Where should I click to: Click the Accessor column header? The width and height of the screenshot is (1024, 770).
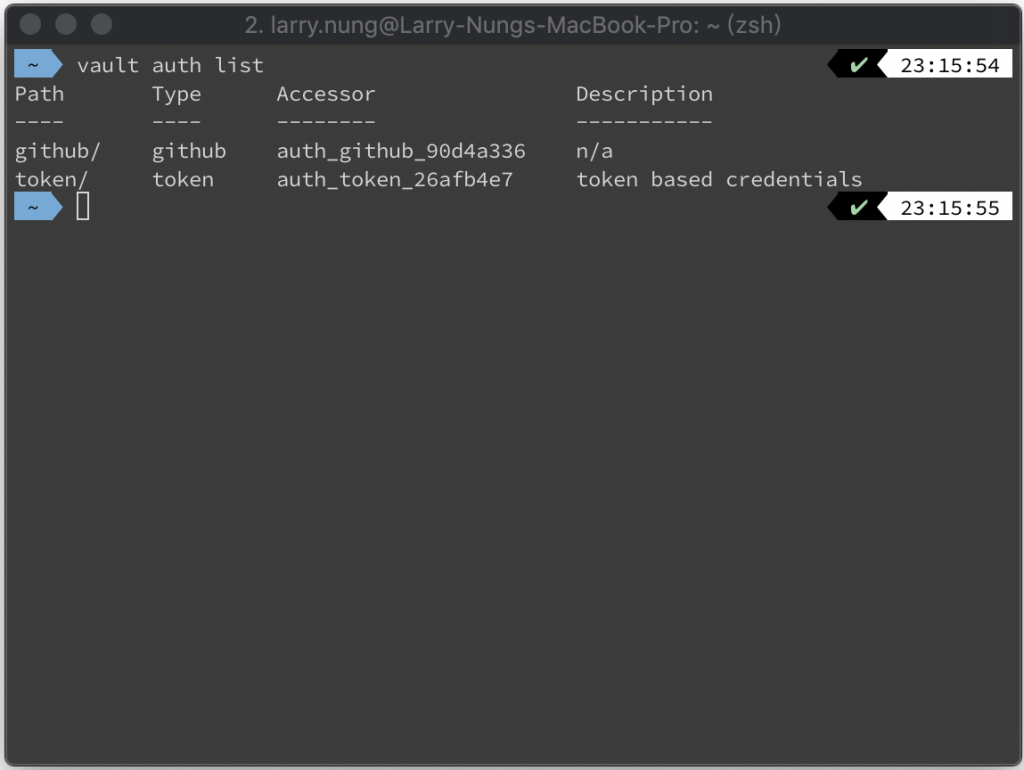(x=326, y=94)
